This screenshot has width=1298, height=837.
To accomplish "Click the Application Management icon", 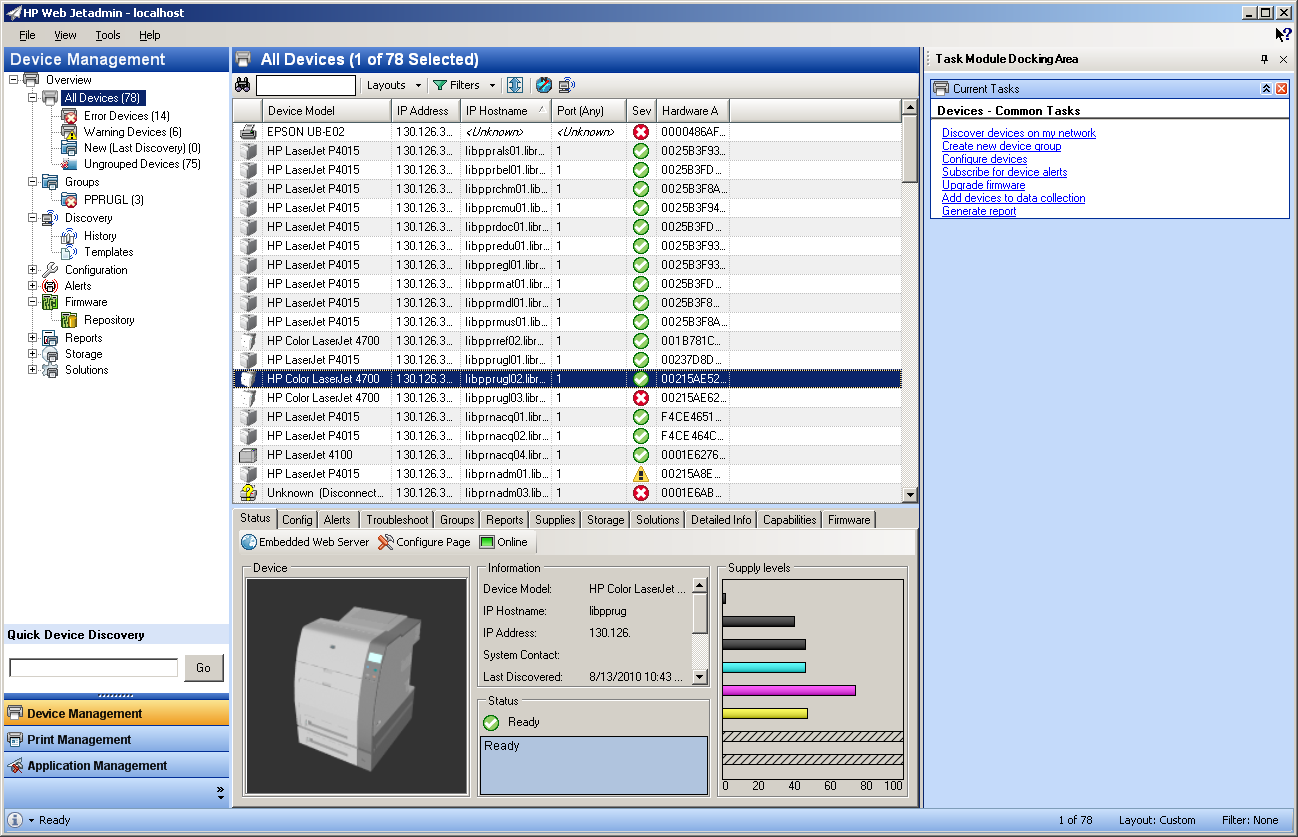I will 15,766.
